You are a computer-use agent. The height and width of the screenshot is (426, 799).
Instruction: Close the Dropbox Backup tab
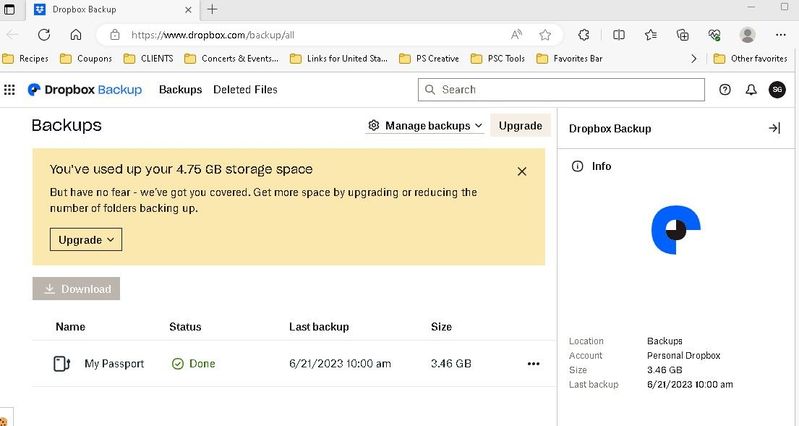[188, 10]
